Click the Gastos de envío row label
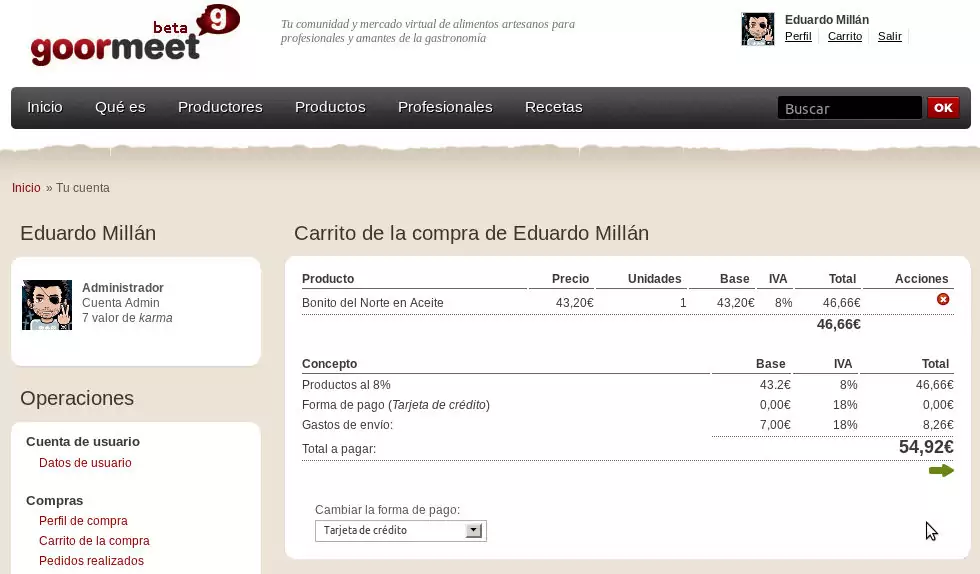Viewport: 980px width, 574px height. point(348,425)
